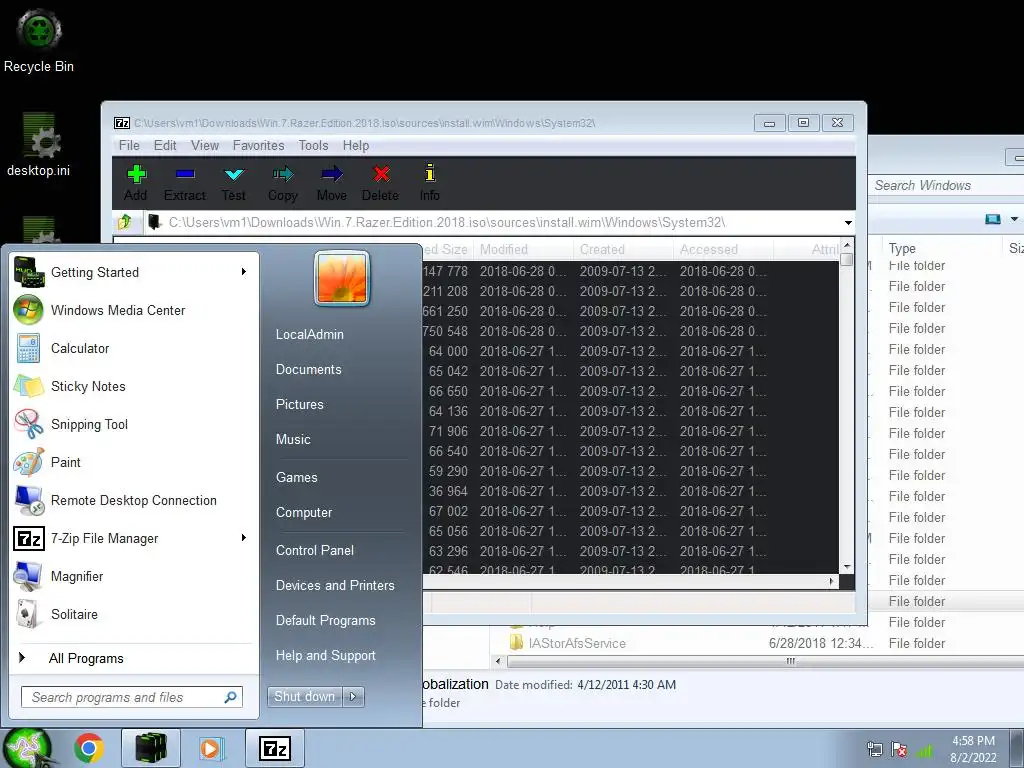
Task: Open Default Programs link
Action: (x=325, y=620)
